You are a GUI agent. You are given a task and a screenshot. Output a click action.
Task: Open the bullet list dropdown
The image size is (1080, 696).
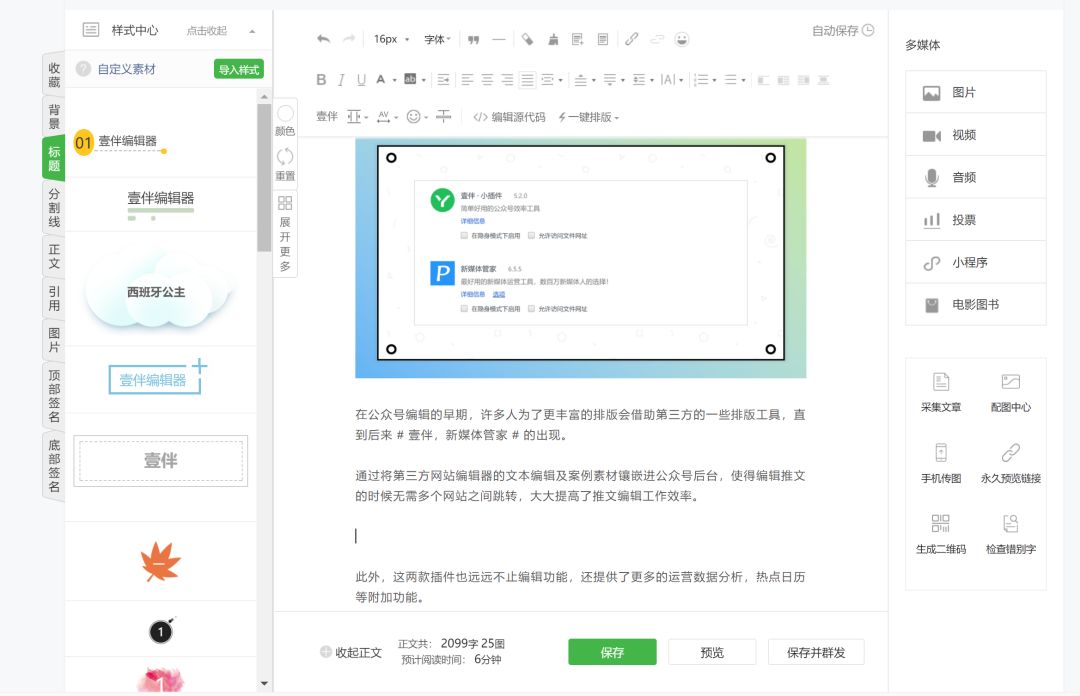pyautogui.click(x=735, y=80)
